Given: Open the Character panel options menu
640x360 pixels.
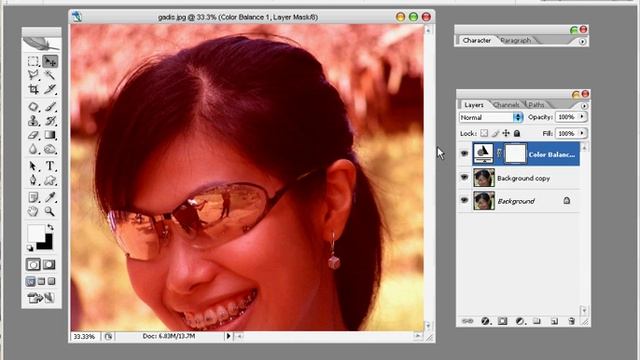Looking at the screenshot, I should tap(582, 41).
